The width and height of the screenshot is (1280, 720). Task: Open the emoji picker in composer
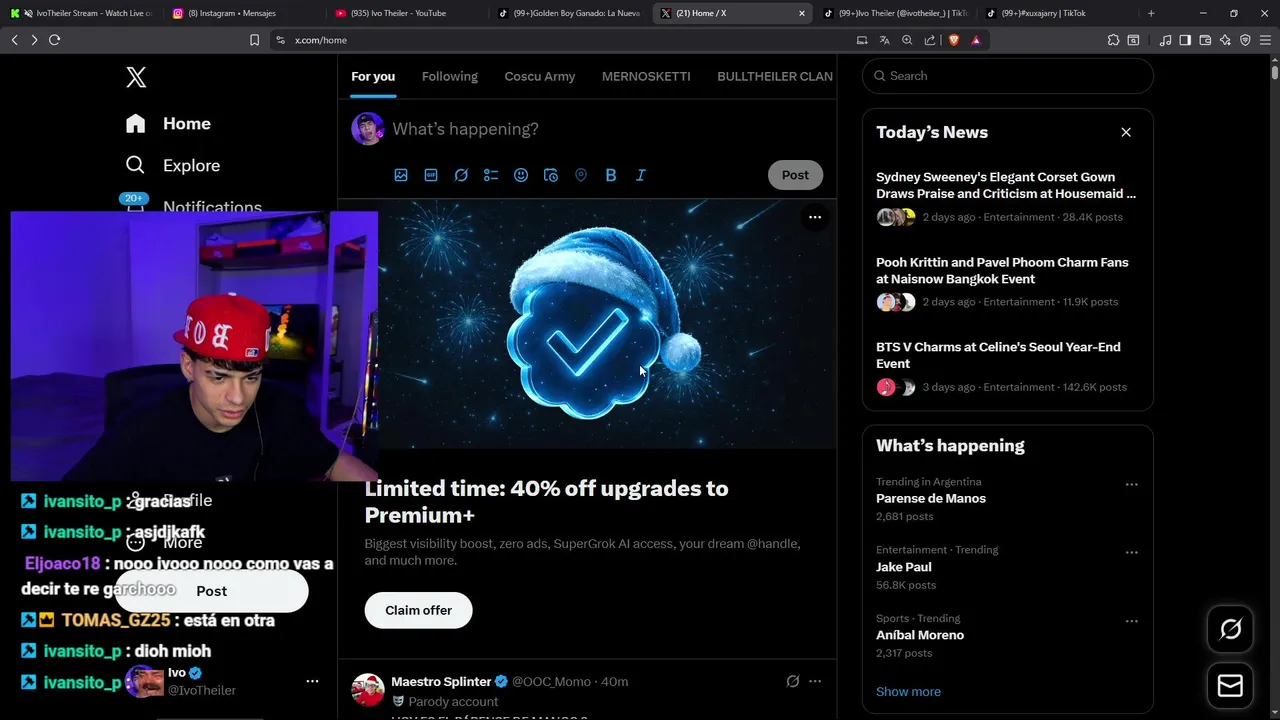pos(521,175)
